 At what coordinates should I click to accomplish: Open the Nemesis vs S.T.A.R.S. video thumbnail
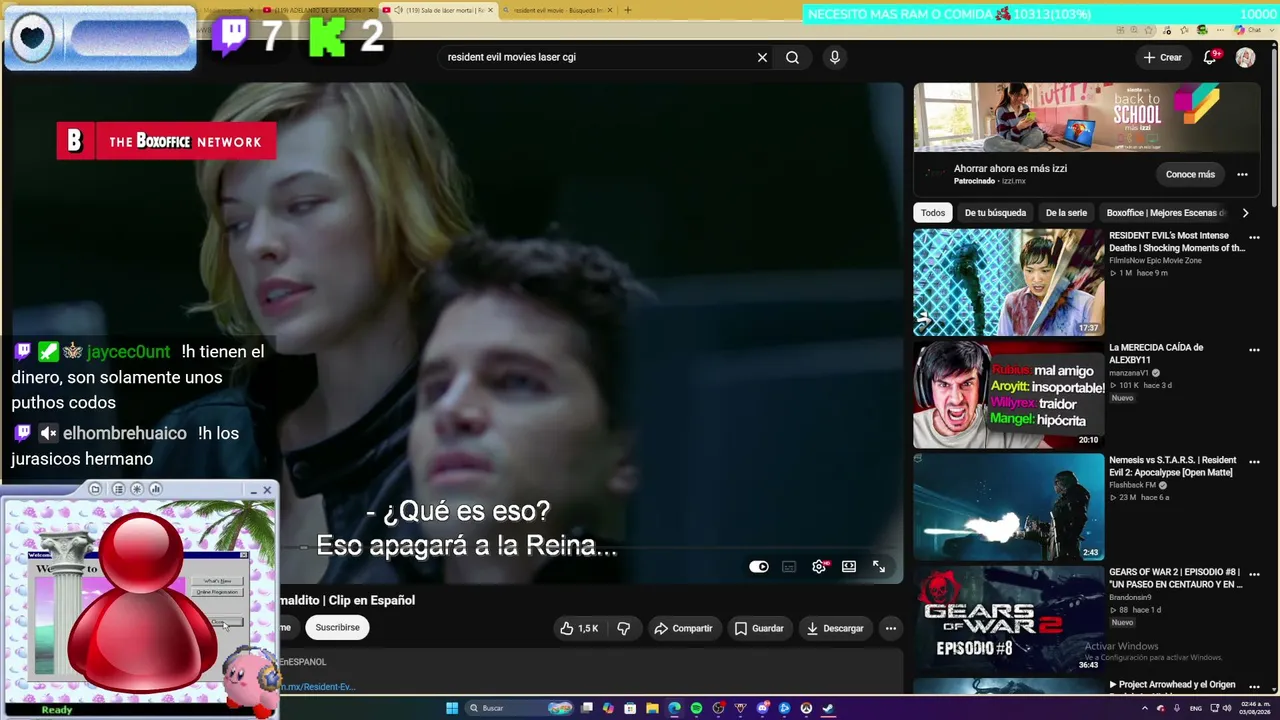point(1009,507)
